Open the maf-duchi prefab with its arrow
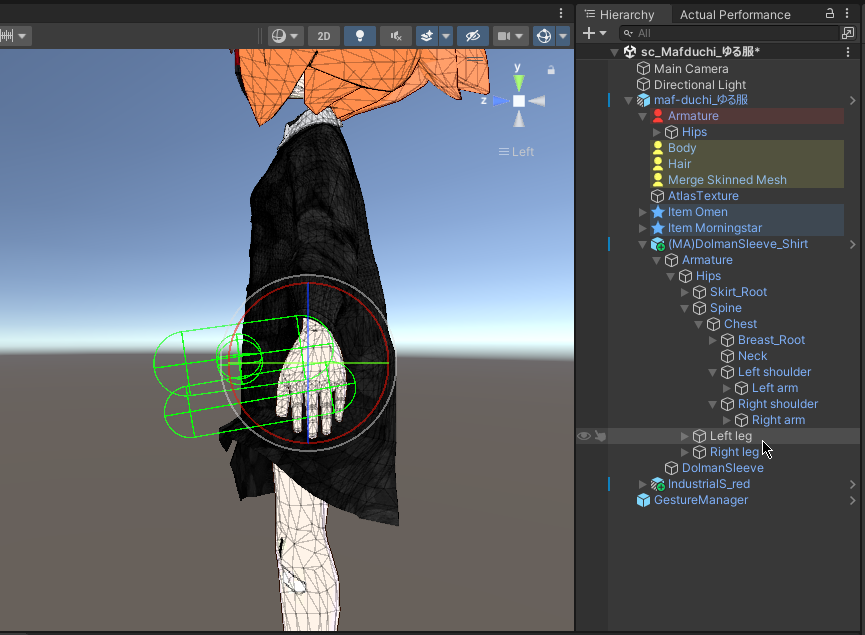This screenshot has height=635, width=865. pos(852,100)
